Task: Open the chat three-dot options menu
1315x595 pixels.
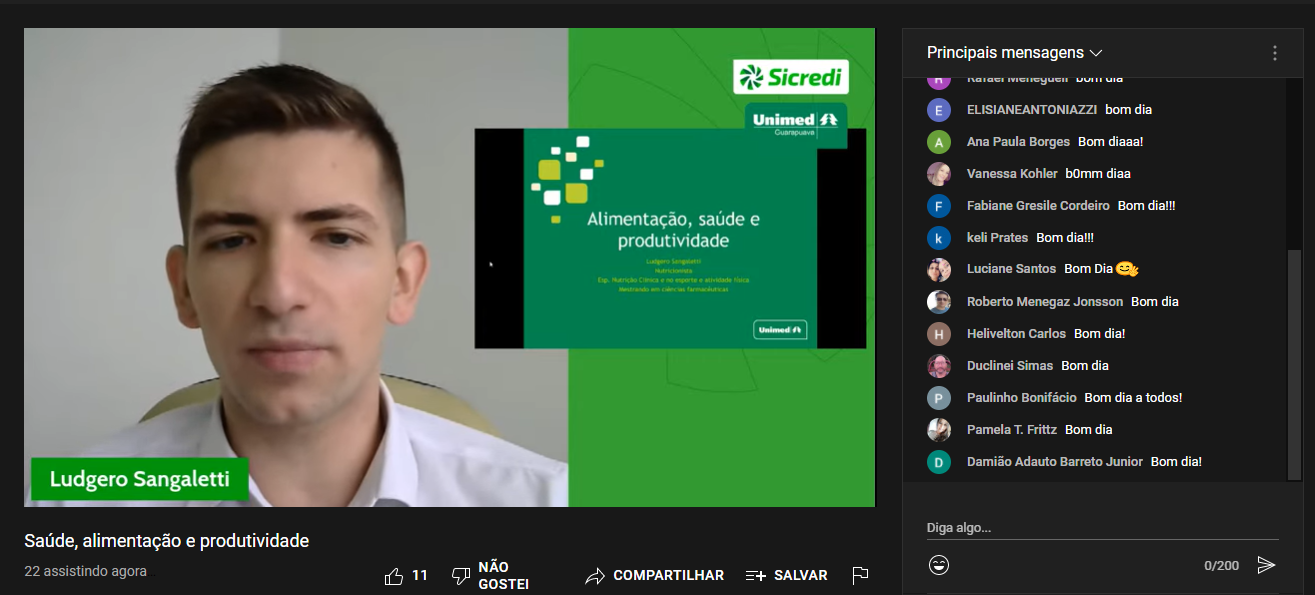Action: pyautogui.click(x=1274, y=53)
